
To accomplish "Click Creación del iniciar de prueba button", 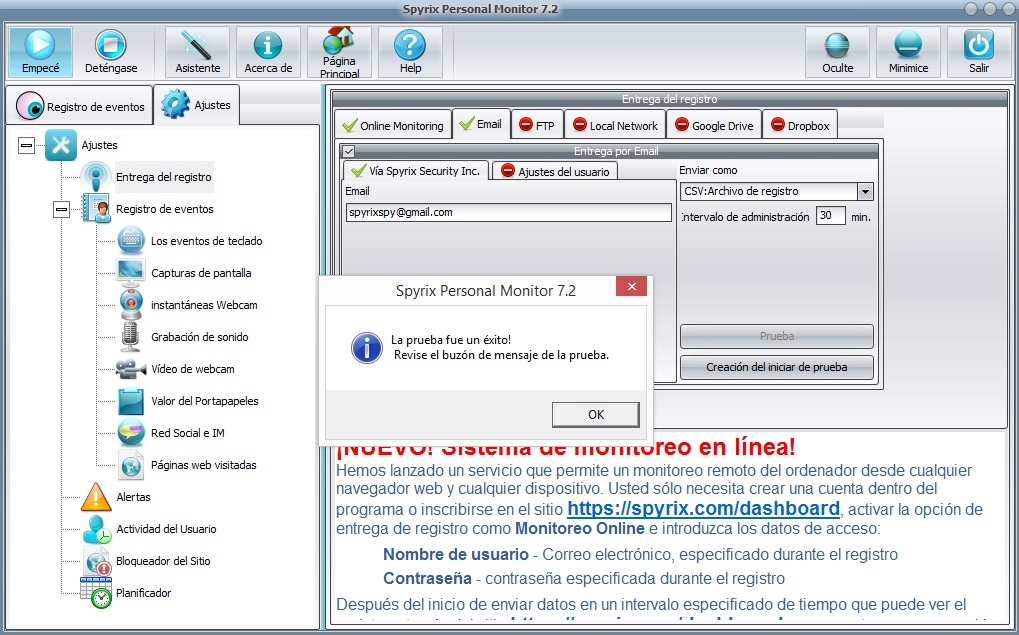I will point(777,367).
